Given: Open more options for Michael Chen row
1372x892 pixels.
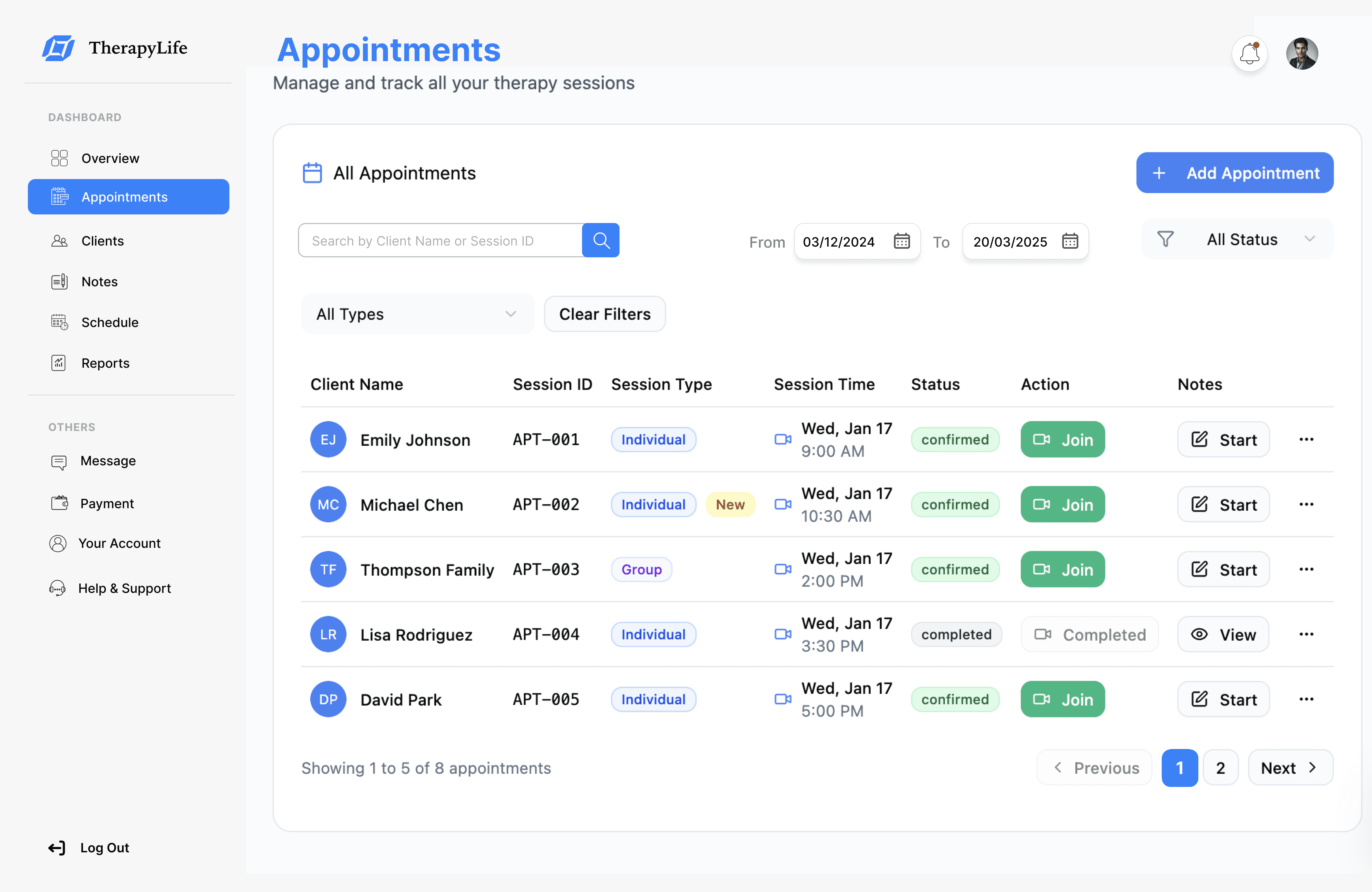Looking at the screenshot, I should pyautogui.click(x=1306, y=504).
